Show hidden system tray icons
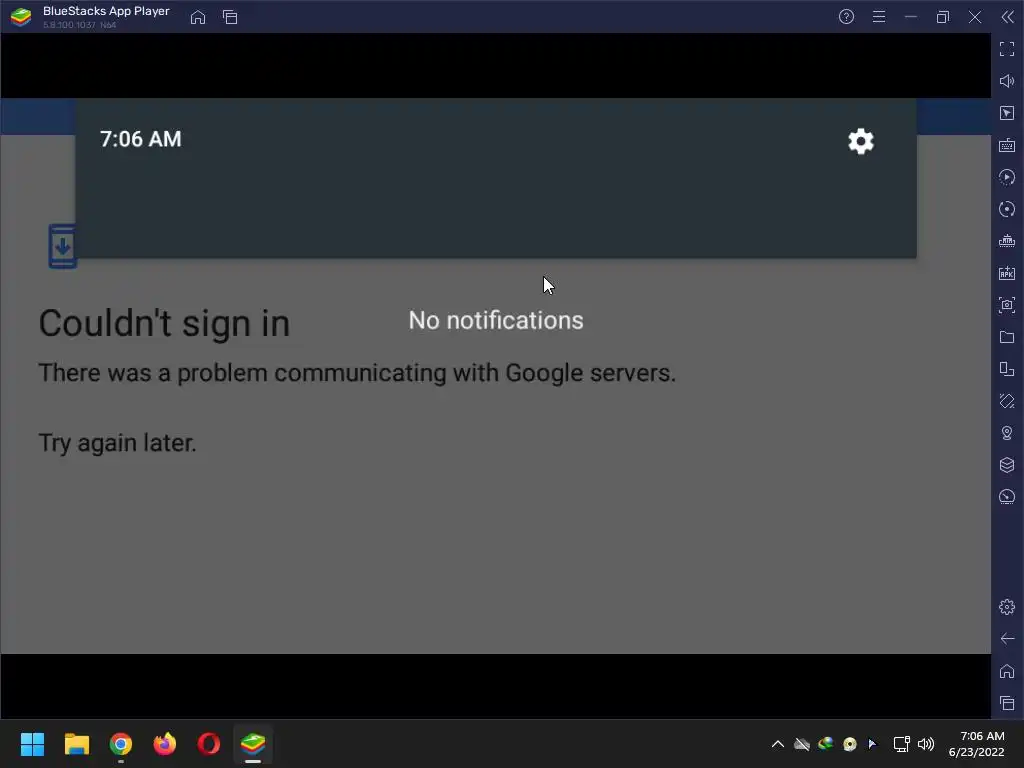This screenshot has width=1024, height=768. 778,744
